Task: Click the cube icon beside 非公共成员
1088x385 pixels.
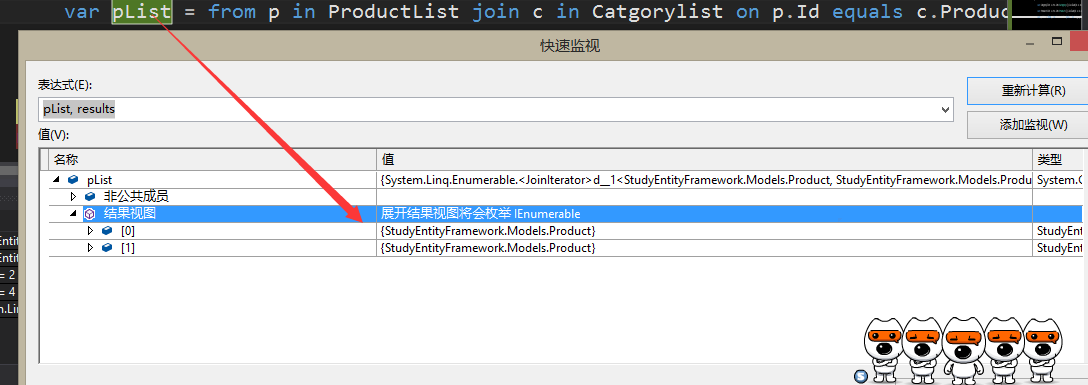Action: tap(90, 197)
